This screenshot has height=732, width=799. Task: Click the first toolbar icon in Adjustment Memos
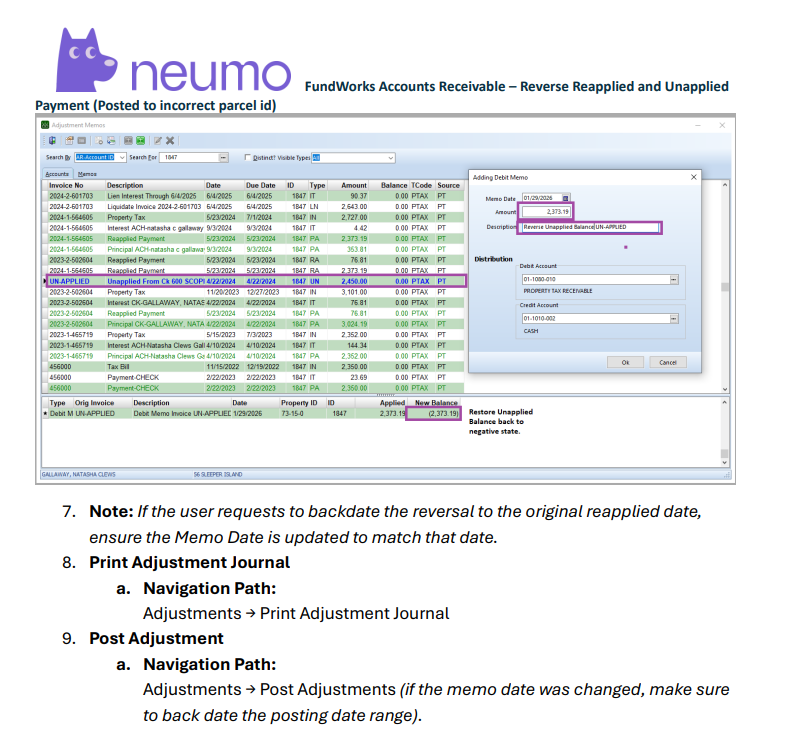52,140
